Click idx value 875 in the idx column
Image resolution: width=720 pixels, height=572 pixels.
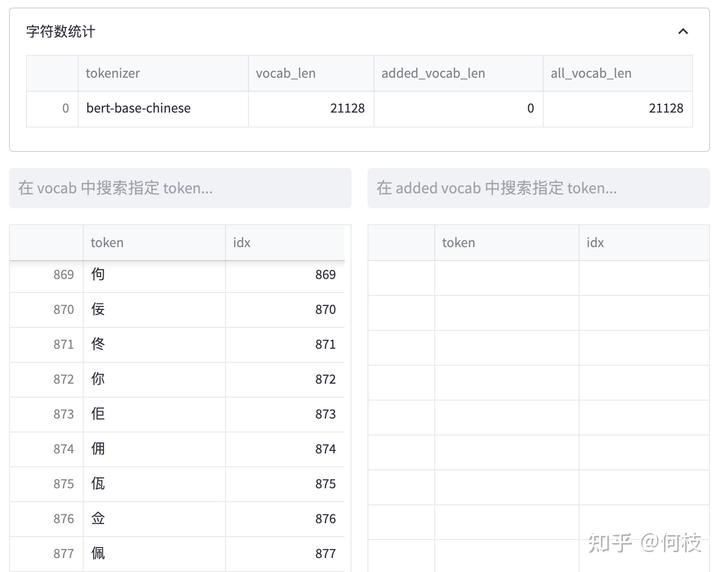(285, 484)
